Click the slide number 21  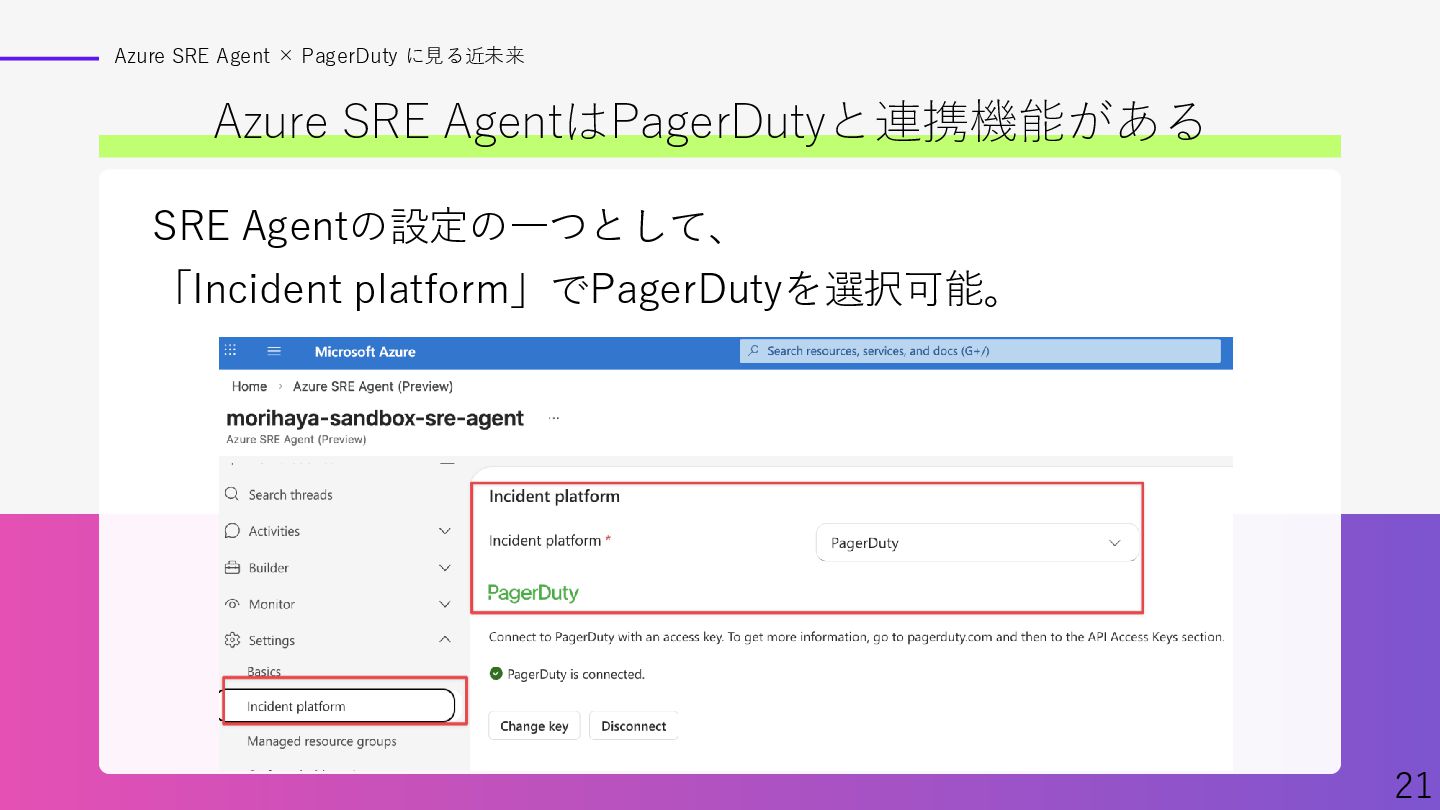coord(1413,786)
